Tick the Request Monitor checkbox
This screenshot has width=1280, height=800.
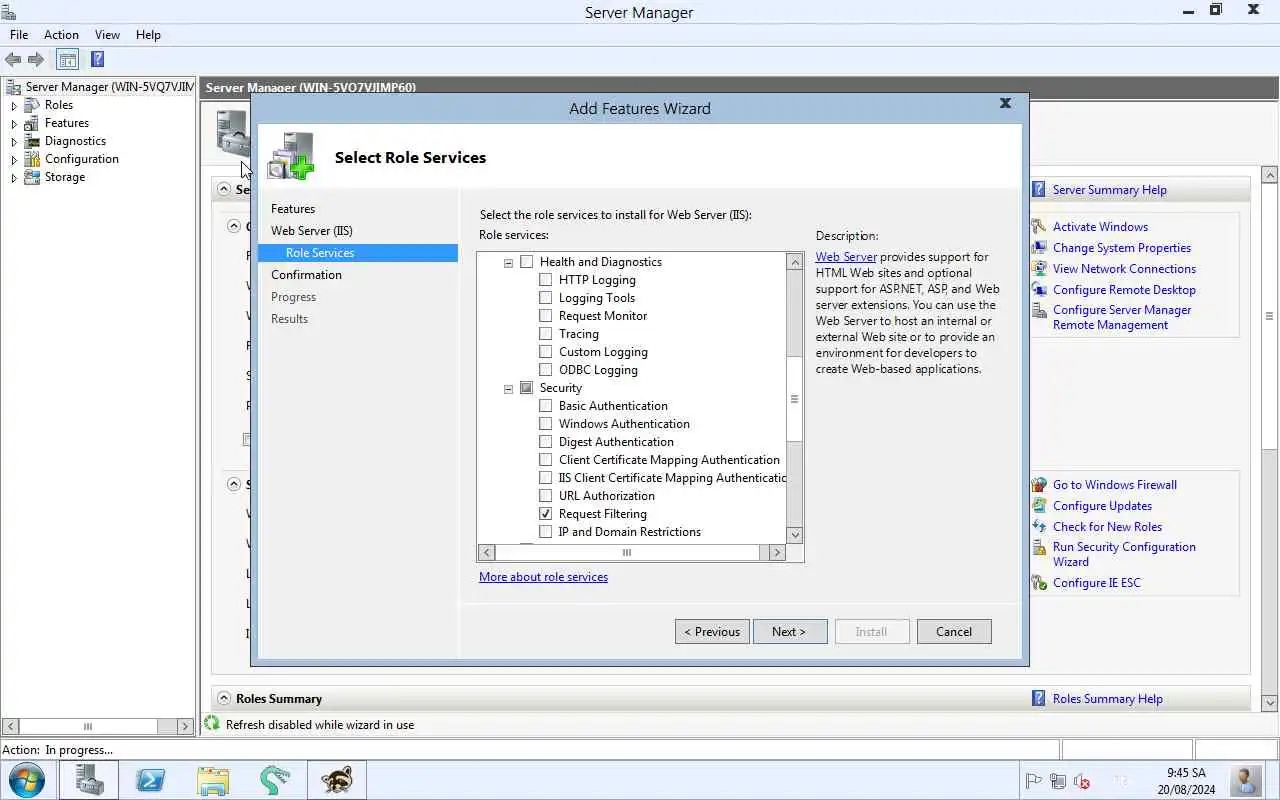tap(546, 316)
